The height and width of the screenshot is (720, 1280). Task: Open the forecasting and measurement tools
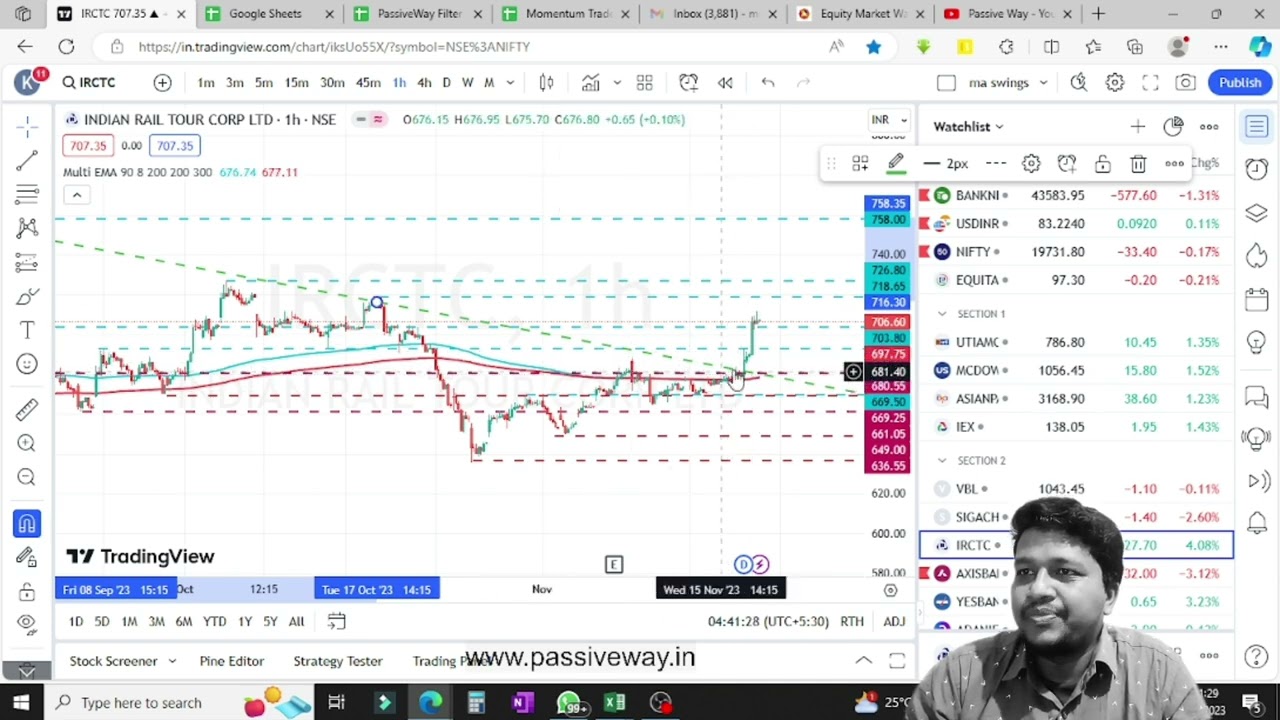[x=27, y=262]
